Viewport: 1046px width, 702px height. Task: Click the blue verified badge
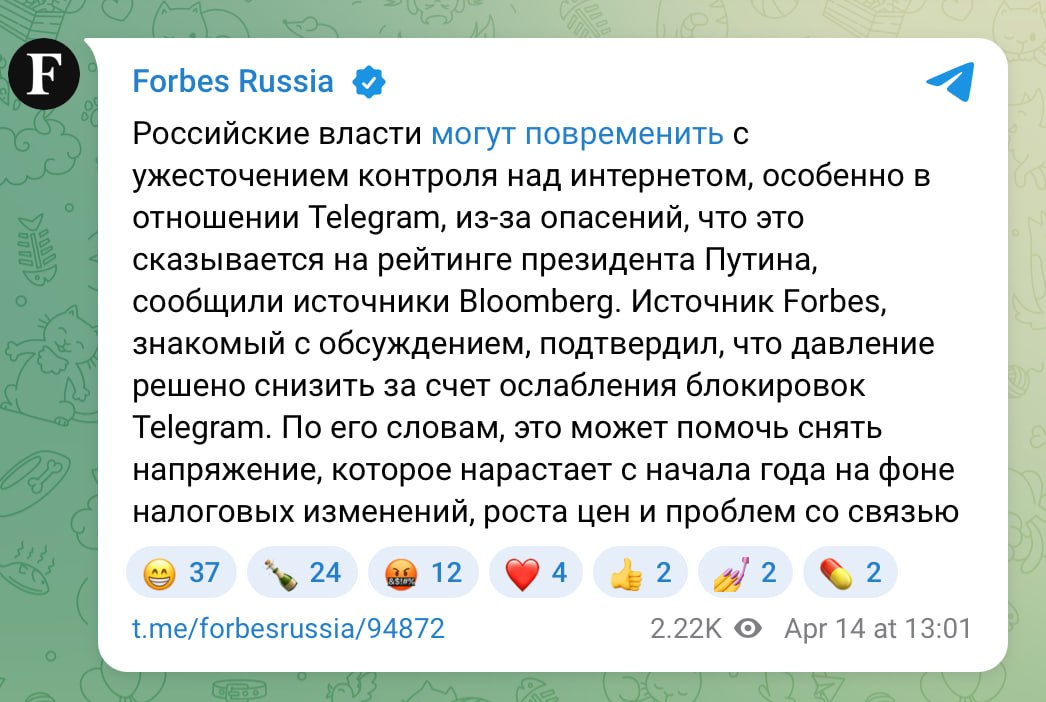click(369, 83)
